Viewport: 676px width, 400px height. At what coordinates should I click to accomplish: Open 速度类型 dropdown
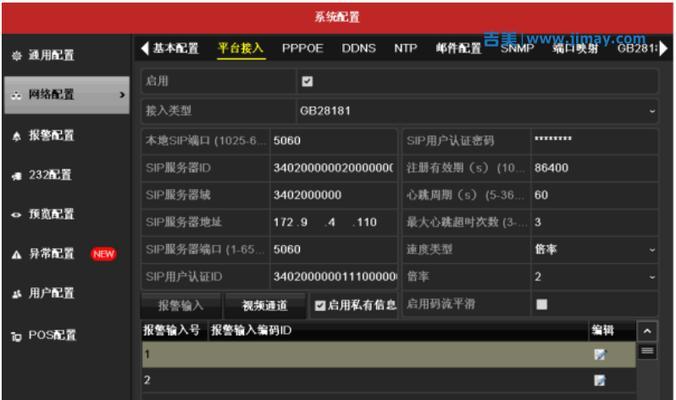[x=595, y=249]
